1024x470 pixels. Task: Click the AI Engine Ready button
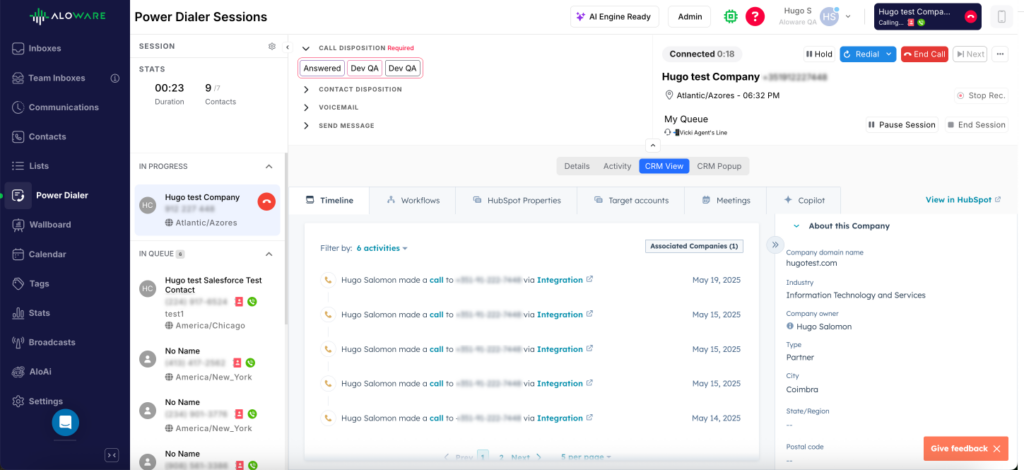tap(614, 17)
